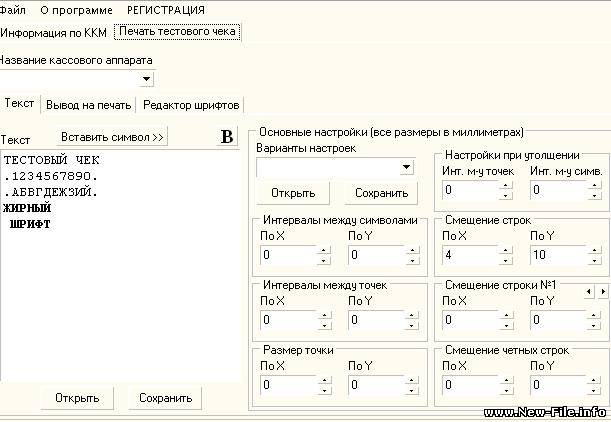Click the Инт. м-у точек field
Screen dimensions: 611x422
coord(471,190)
